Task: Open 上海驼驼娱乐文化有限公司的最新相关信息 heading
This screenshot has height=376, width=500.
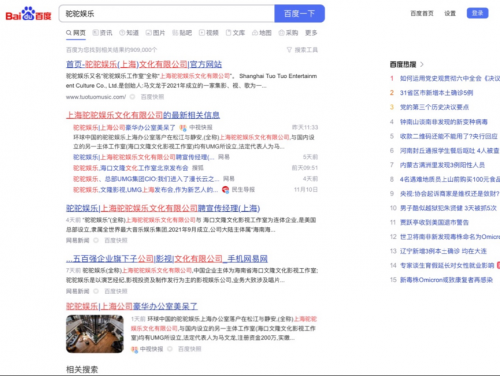Action: click(143, 115)
